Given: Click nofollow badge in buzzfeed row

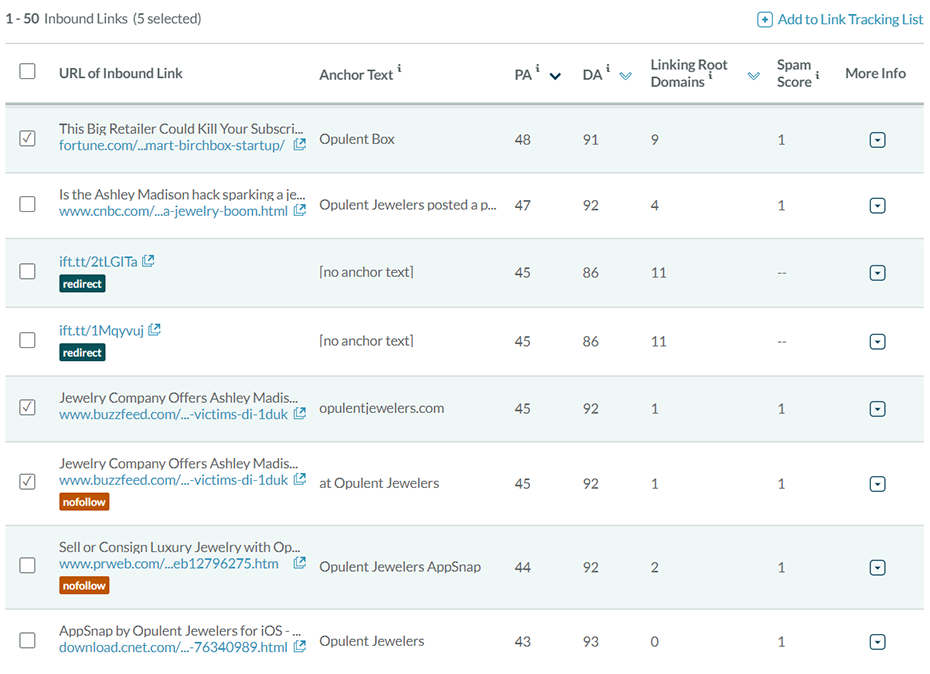Looking at the screenshot, I should (x=84, y=502).
